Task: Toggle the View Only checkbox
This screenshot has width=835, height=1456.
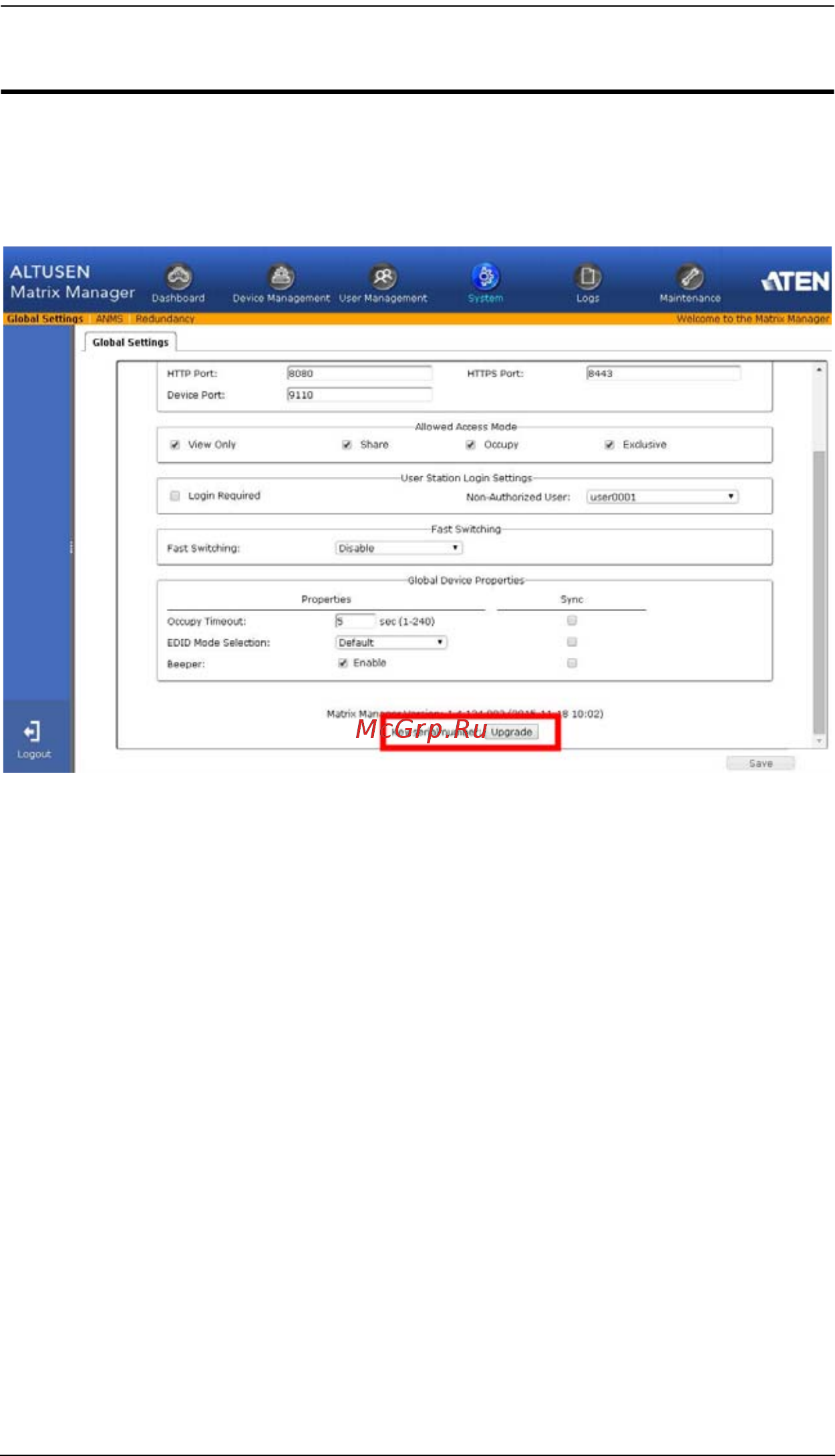Action: coord(175,445)
